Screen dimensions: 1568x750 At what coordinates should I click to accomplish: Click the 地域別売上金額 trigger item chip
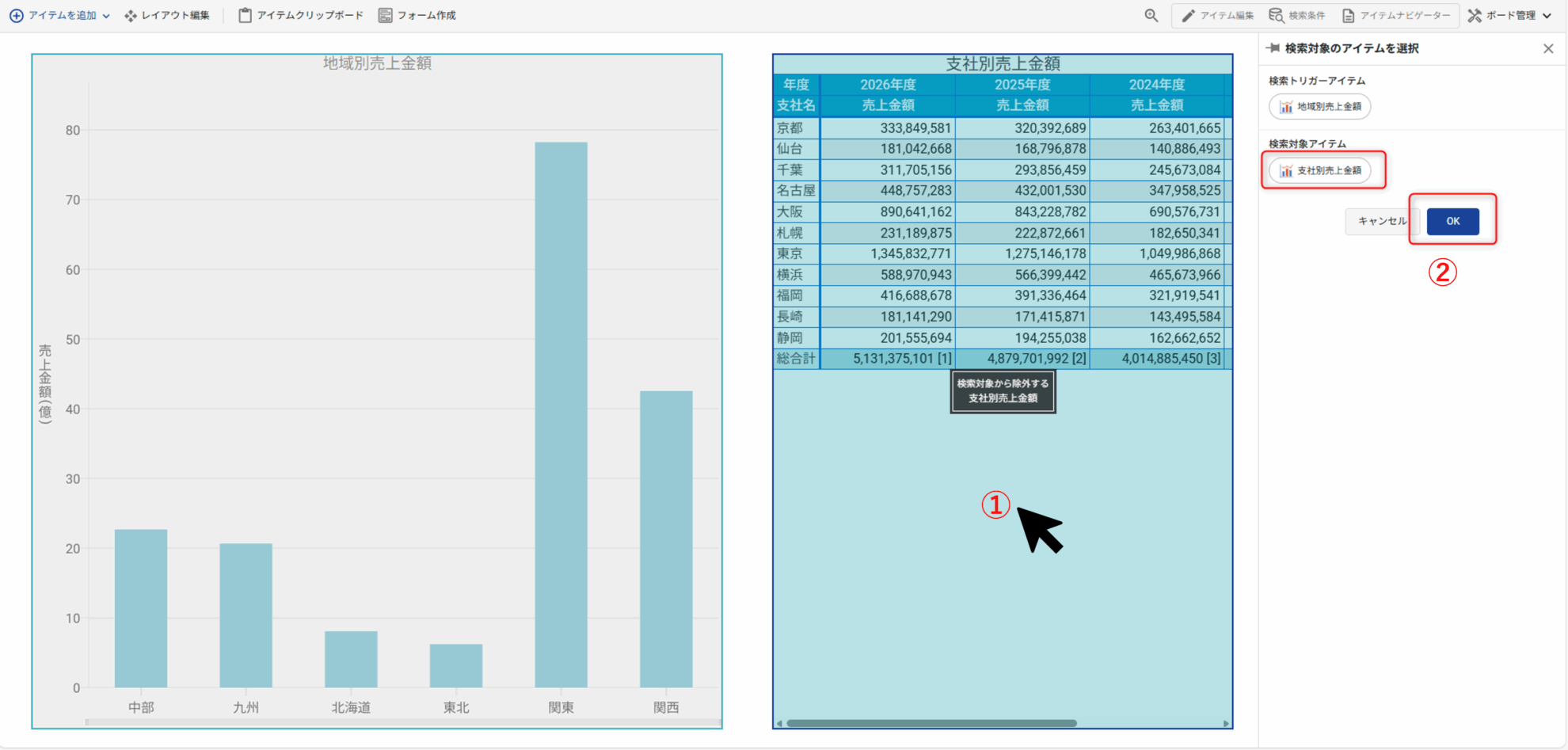click(1320, 106)
